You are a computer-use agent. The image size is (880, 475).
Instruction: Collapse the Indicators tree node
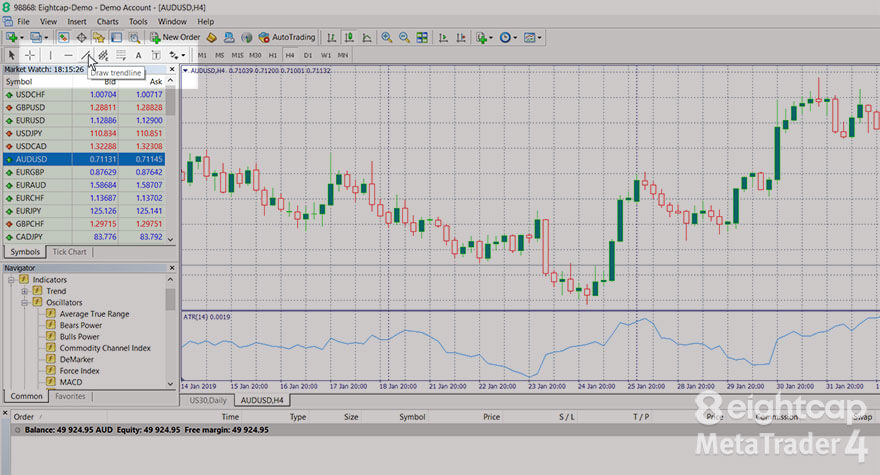click(x=11, y=280)
